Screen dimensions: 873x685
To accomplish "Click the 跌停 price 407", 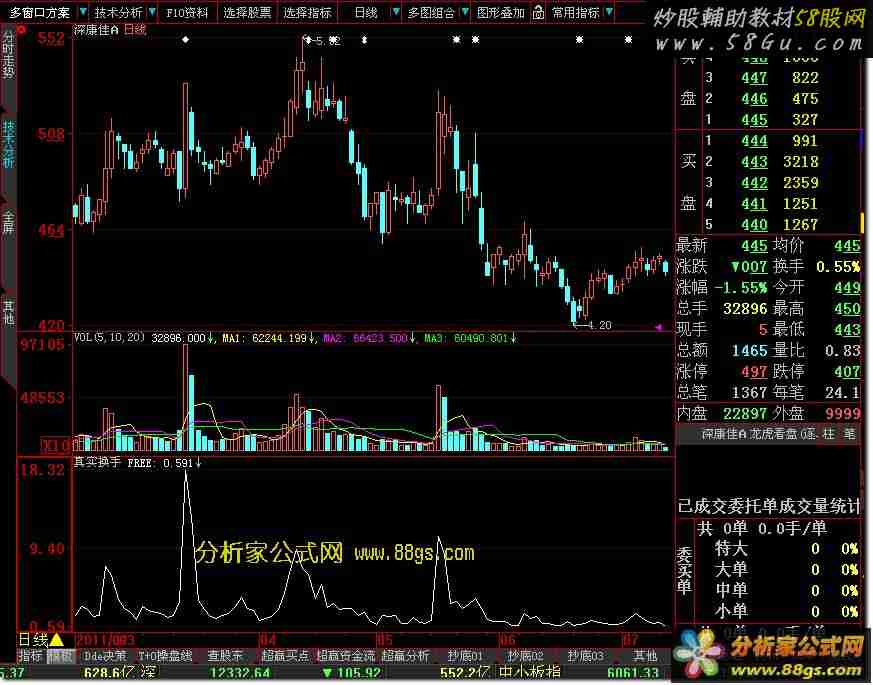I will click(x=847, y=371).
